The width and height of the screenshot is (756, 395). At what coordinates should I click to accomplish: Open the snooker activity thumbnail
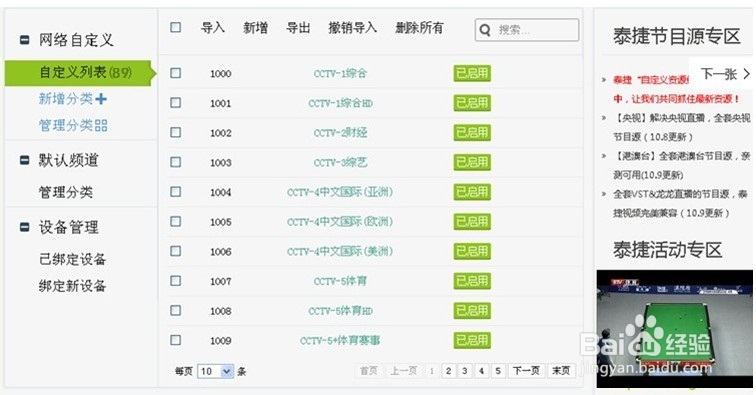(675, 328)
